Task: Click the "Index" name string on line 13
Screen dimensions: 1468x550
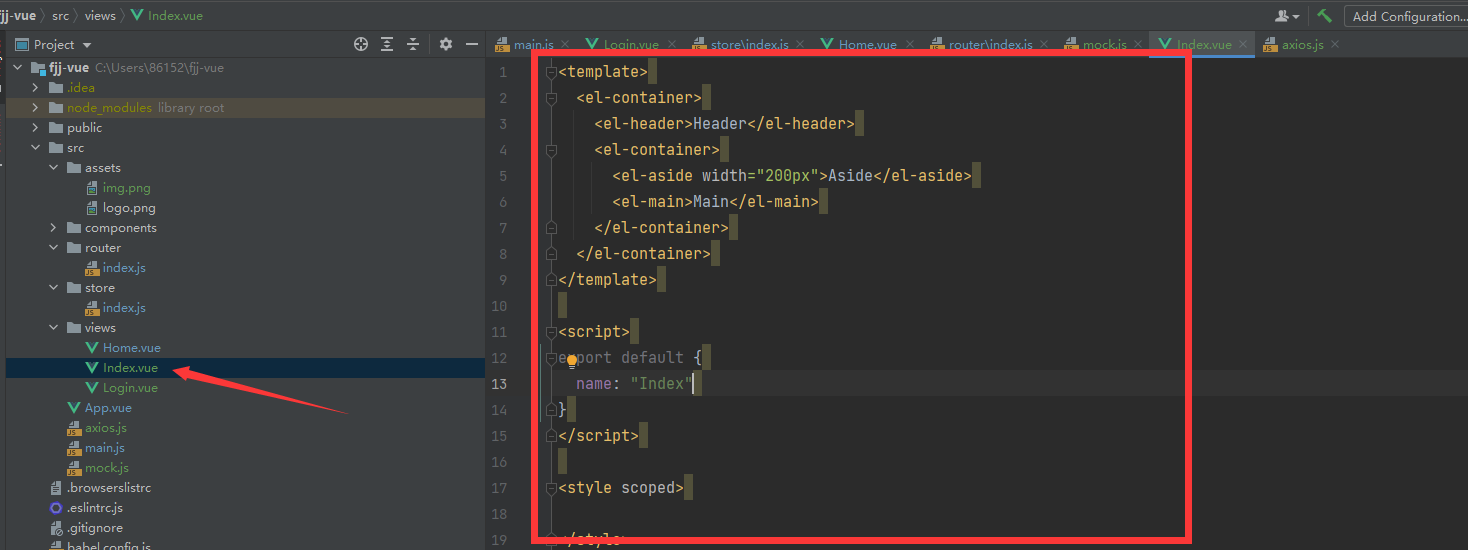Action: [x=662, y=384]
